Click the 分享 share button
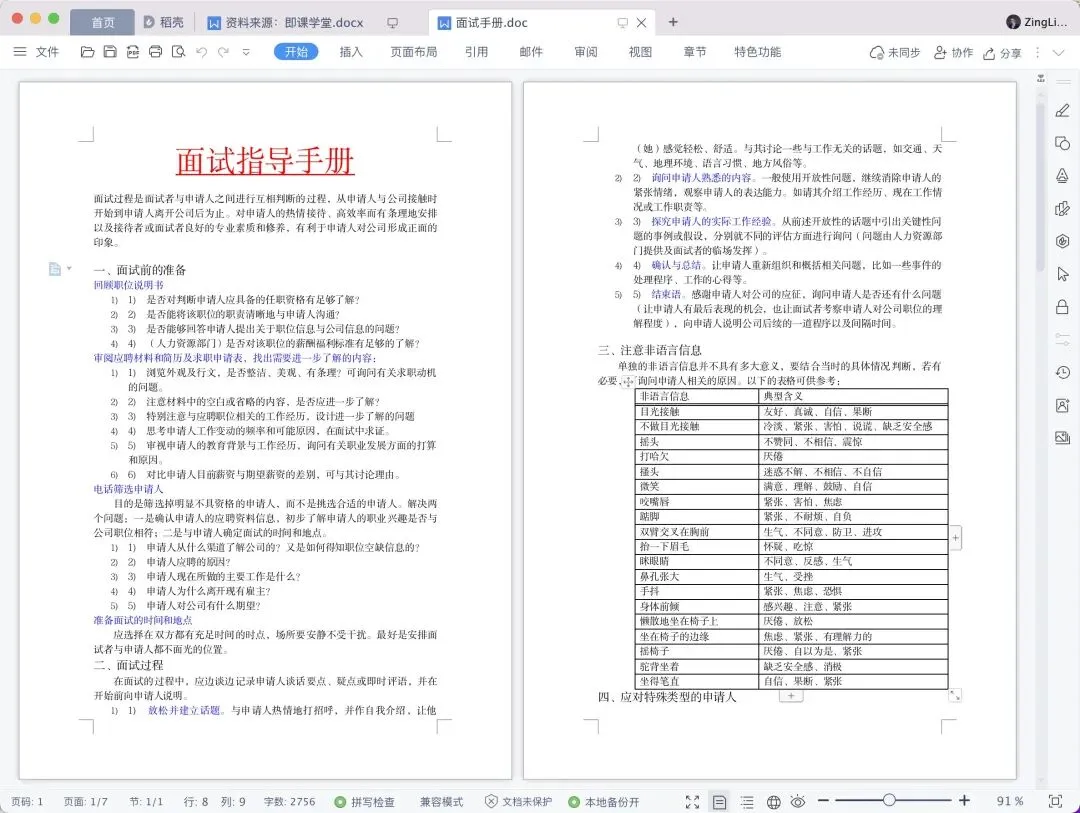The image size is (1080, 813). [1002, 53]
